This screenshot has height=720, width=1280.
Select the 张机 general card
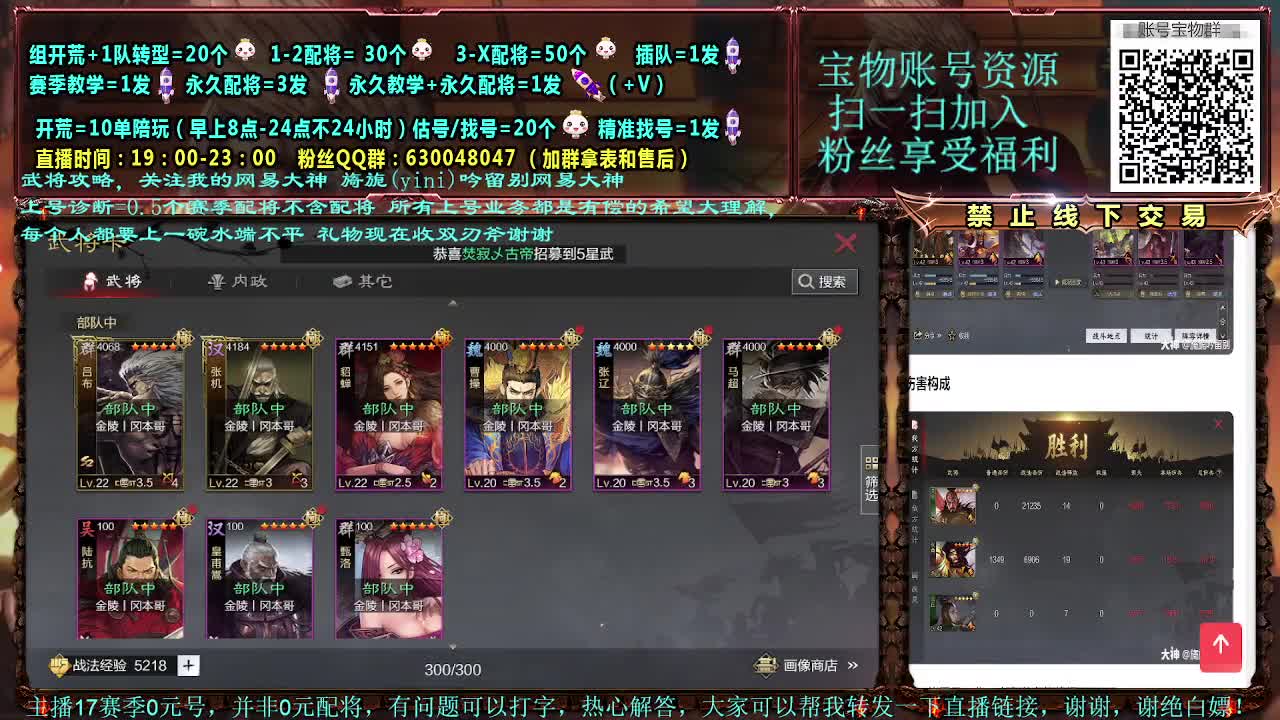point(259,415)
